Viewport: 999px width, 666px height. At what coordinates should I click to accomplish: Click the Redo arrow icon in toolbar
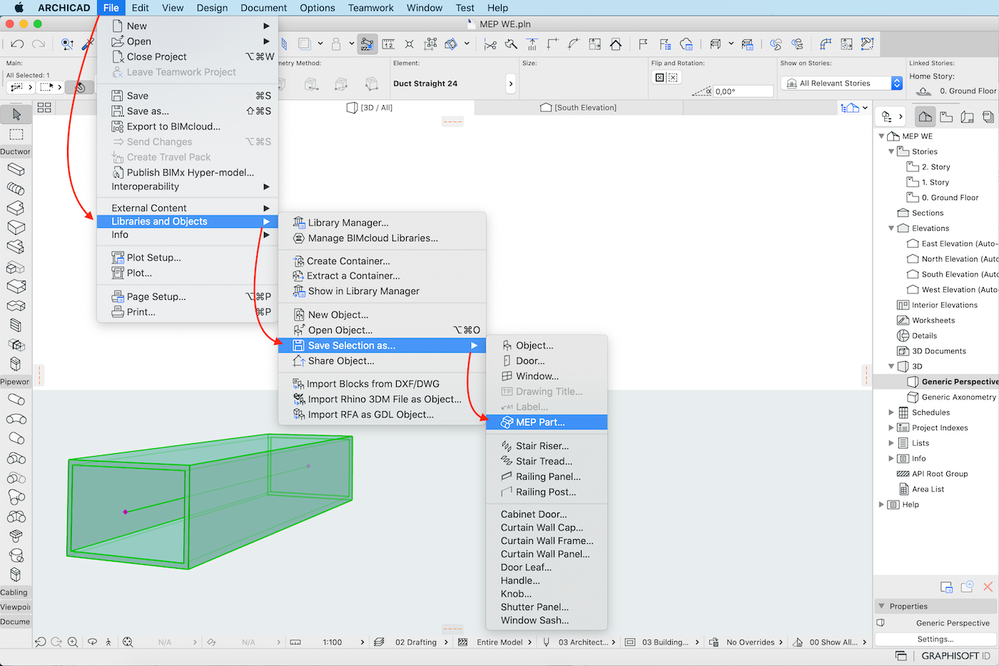click(x=39, y=44)
